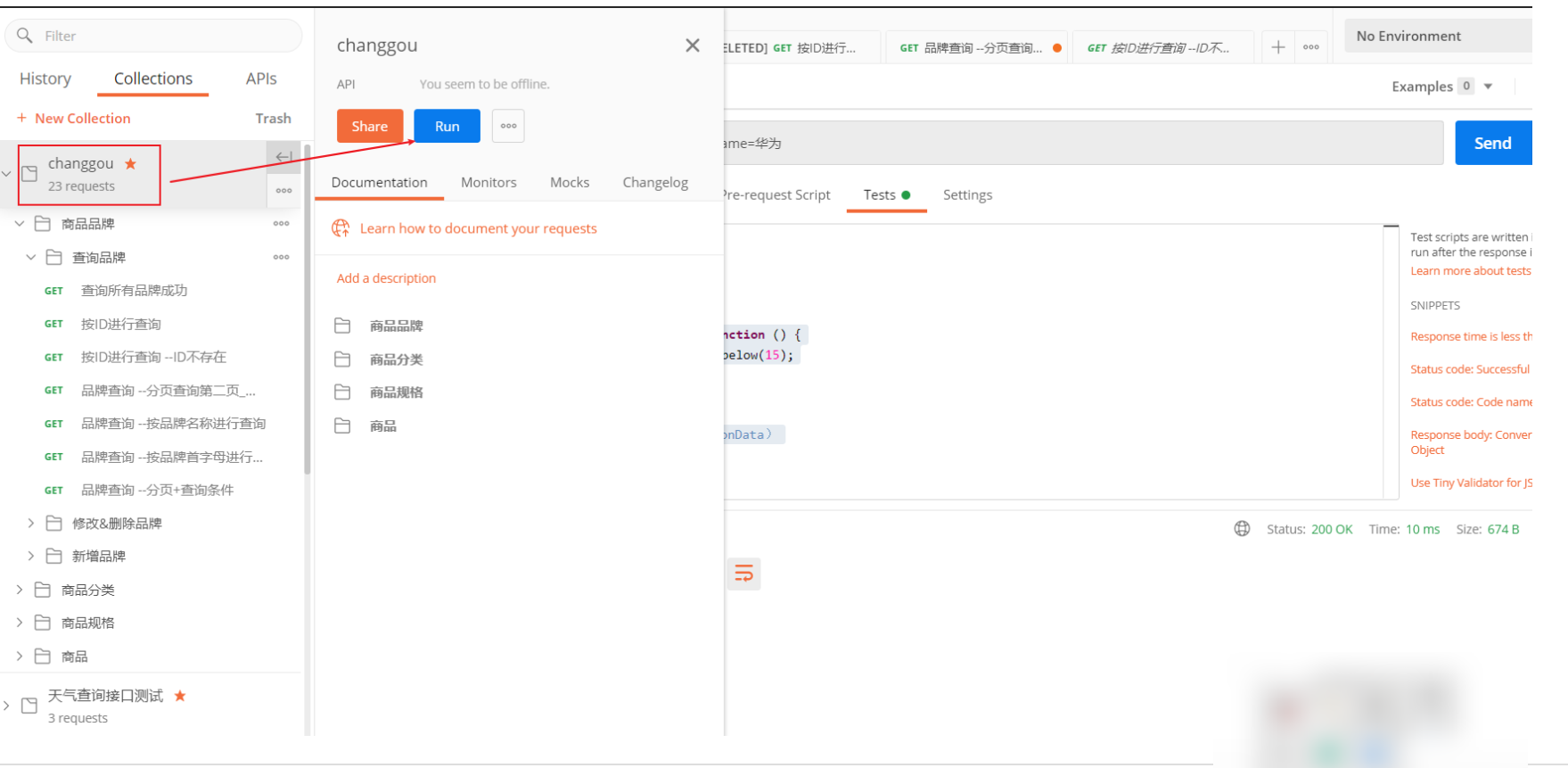This screenshot has height=768, width=1568.
Task: Open the No Environment dropdown
Action: tap(1438, 36)
